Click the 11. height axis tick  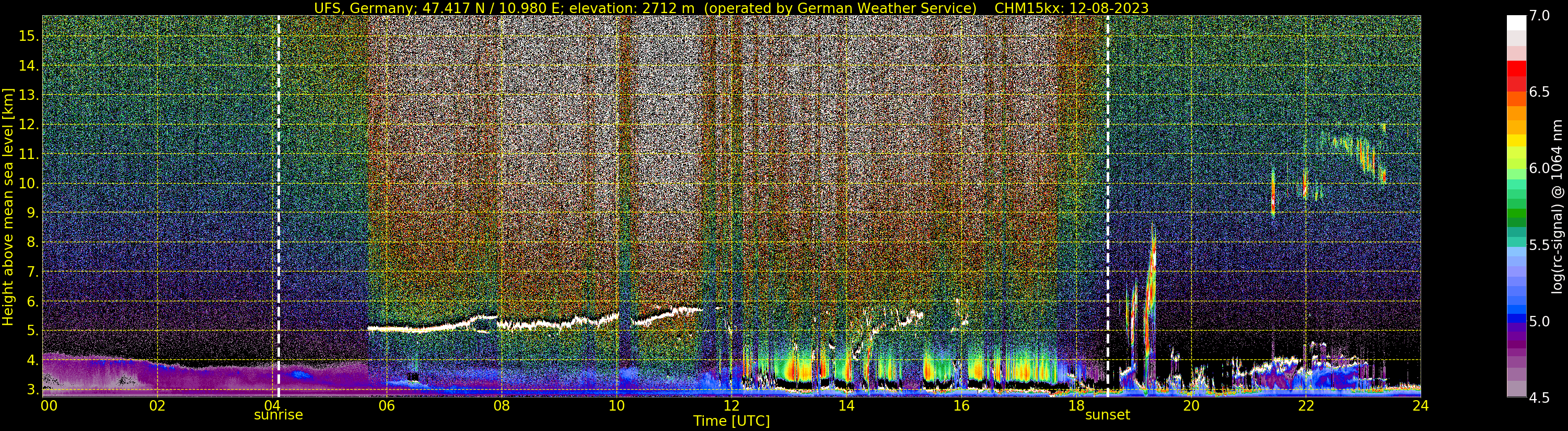pos(29,154)
